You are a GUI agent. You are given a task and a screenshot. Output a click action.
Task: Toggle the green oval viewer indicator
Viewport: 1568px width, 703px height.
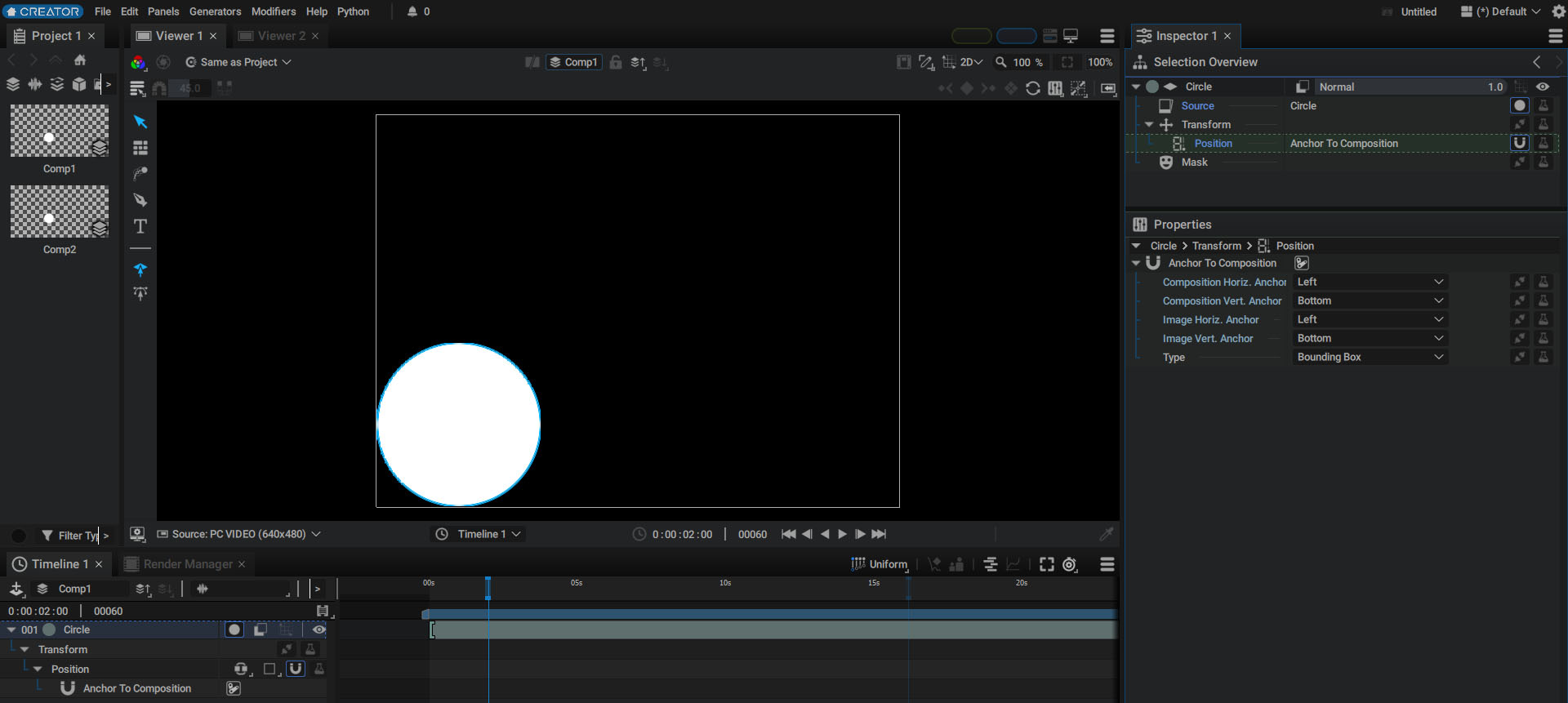pyautogui.click(x=972, y=36)
